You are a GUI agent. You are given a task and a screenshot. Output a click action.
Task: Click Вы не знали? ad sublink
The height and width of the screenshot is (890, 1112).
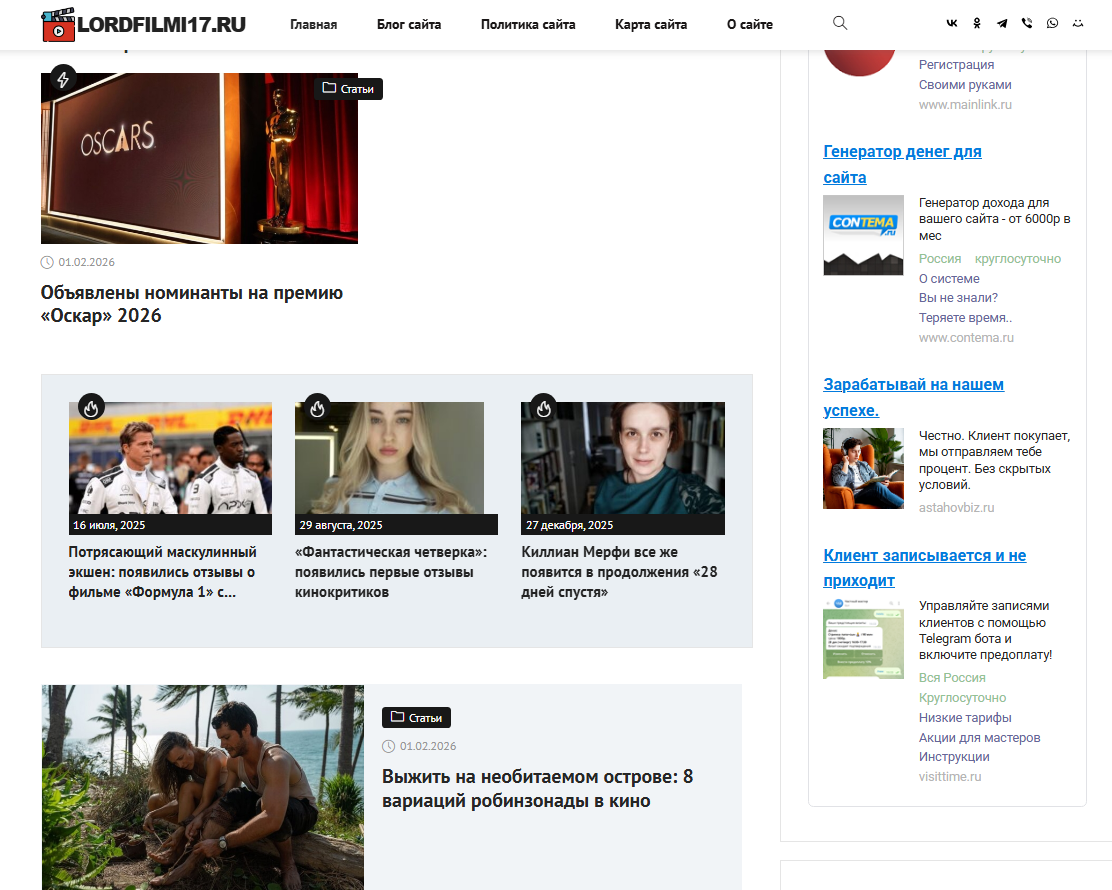point(958,298)
